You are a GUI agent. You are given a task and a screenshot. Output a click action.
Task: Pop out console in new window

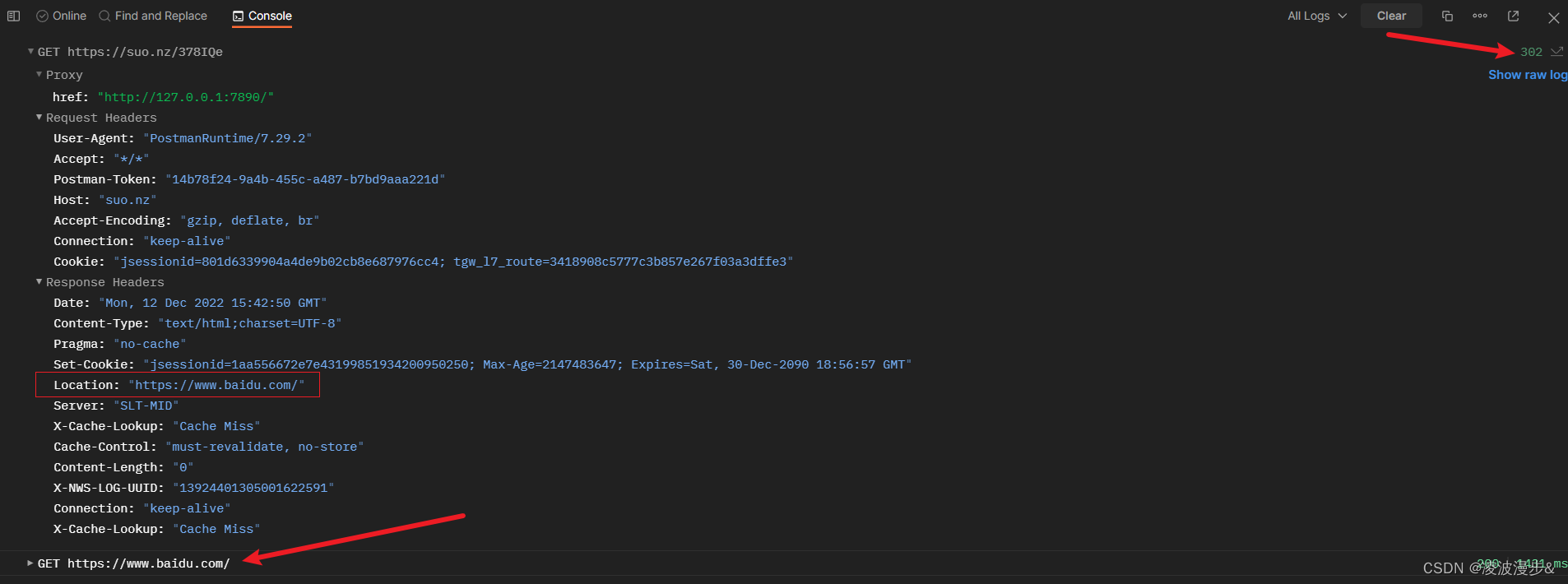[x=1513, y=16]
